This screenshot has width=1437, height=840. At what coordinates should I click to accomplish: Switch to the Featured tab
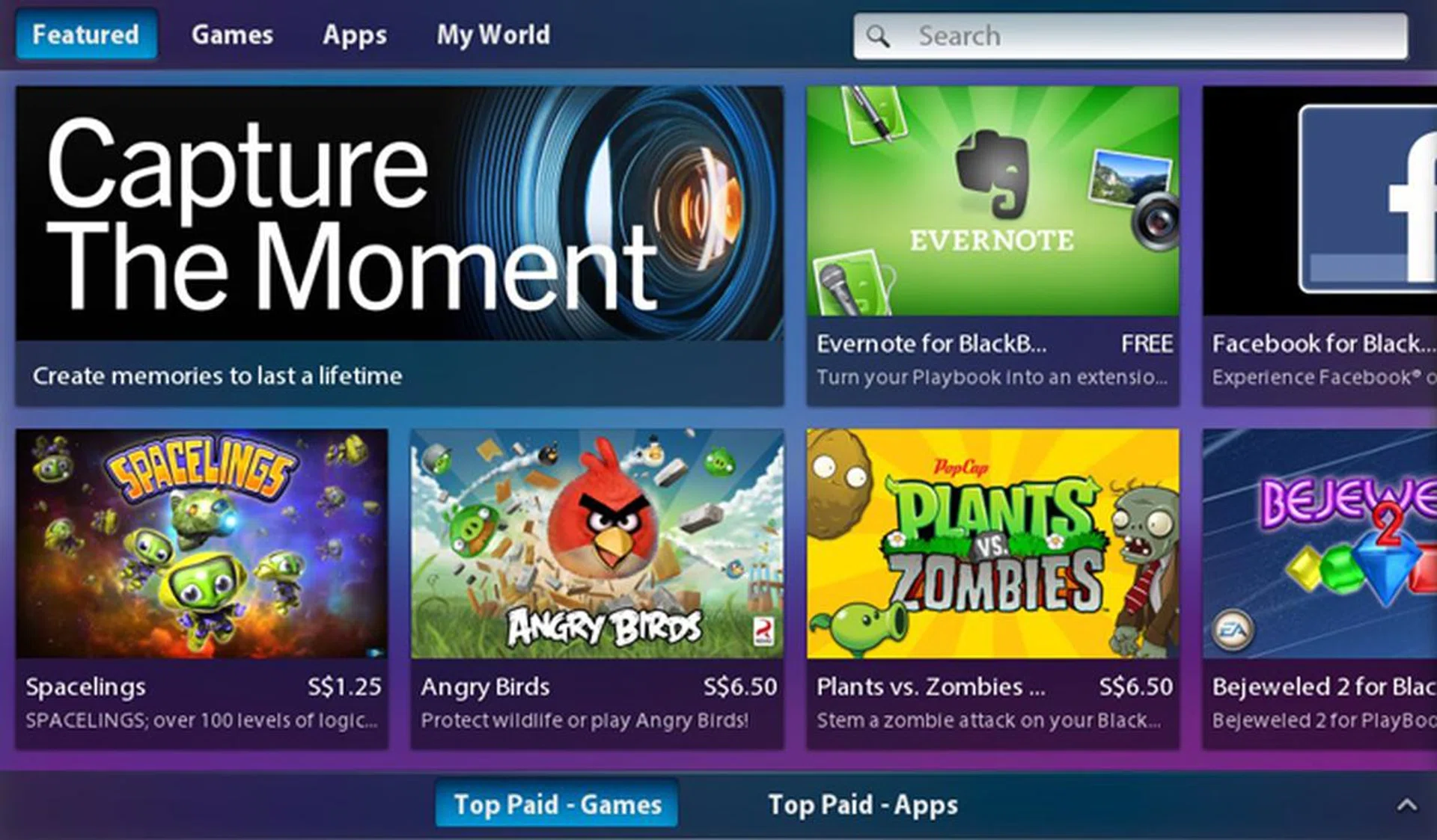(86, 34)
